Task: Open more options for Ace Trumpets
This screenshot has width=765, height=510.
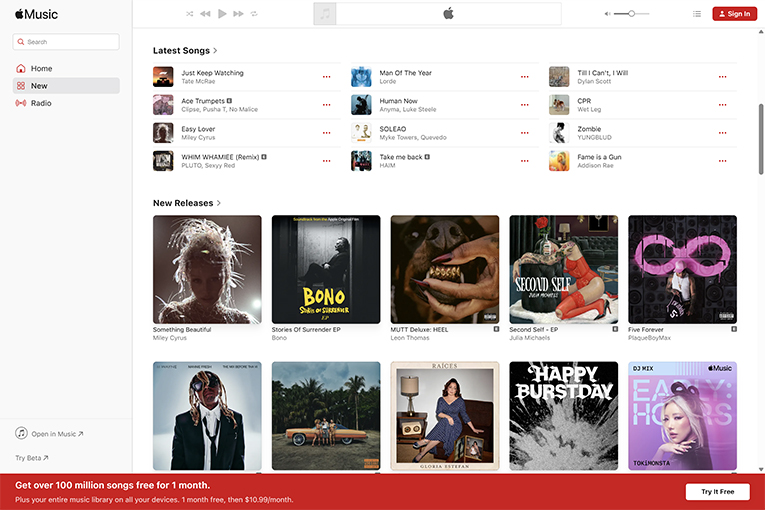Action: 326,105
